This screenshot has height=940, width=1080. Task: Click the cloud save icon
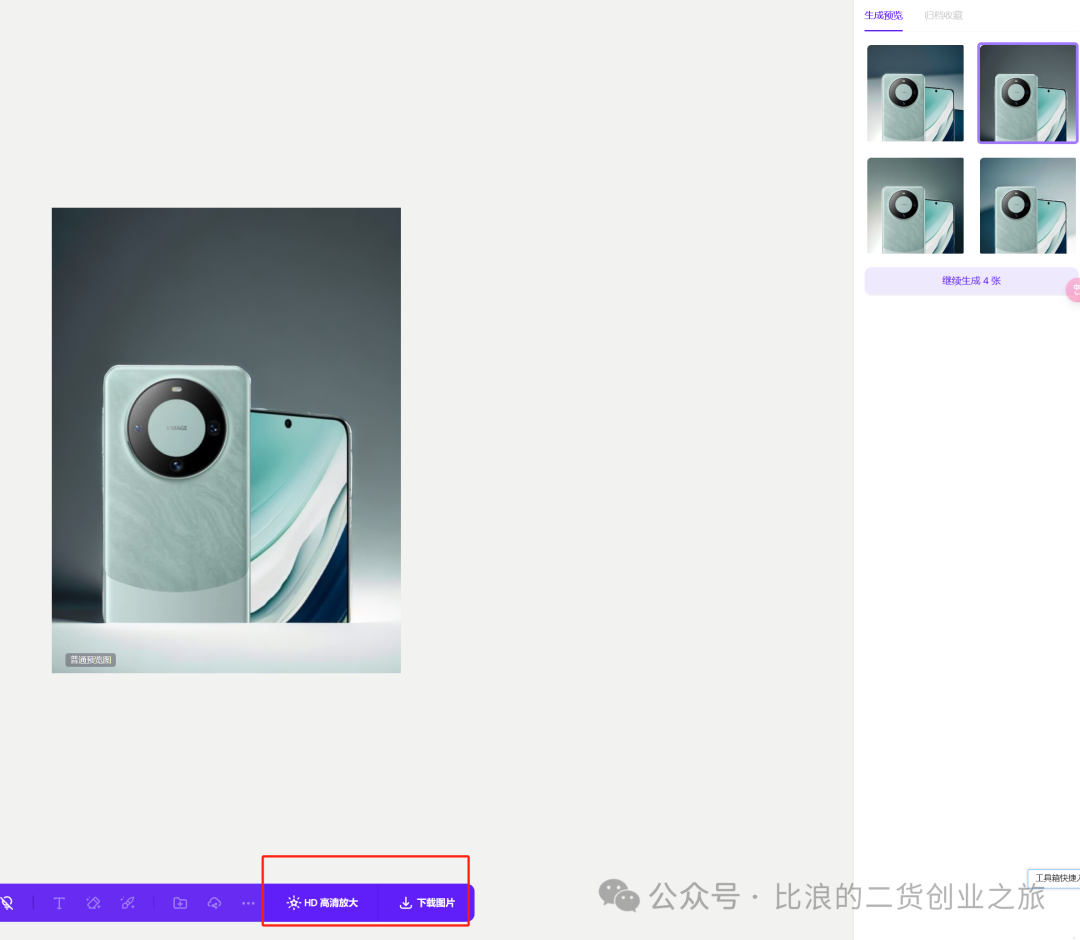click(x=214, y=903)
